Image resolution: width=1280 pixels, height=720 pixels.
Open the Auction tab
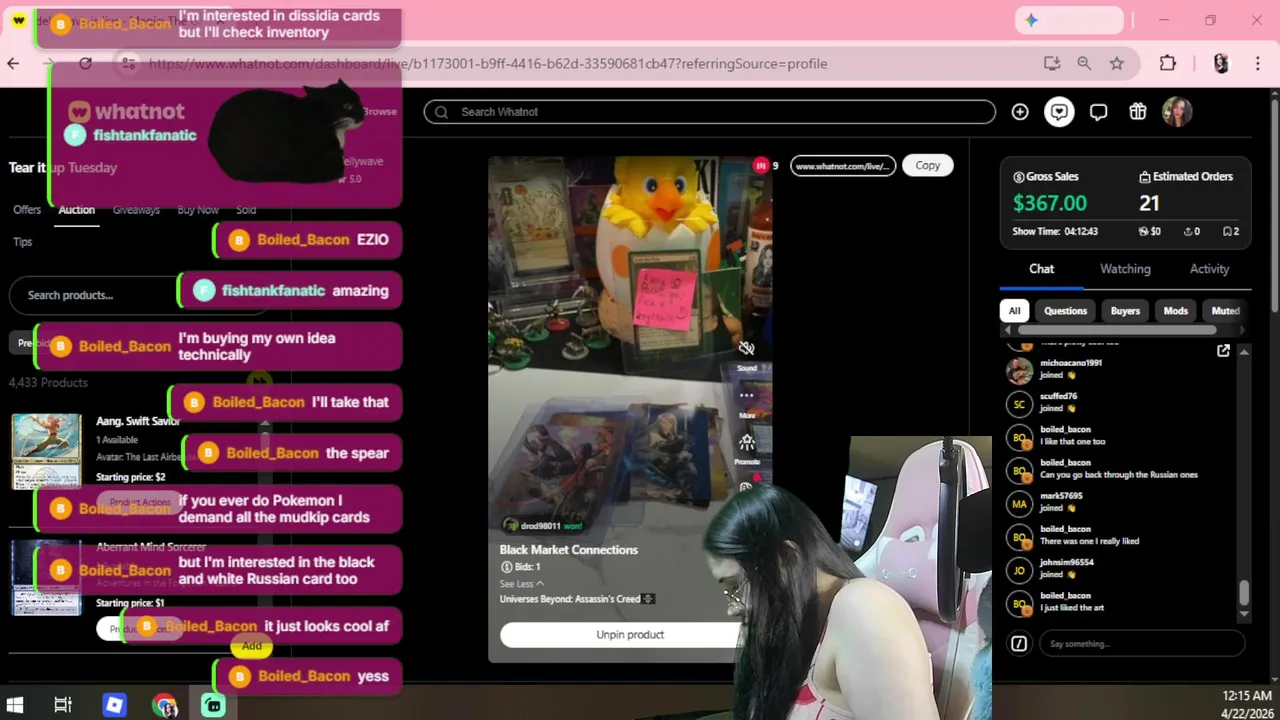tap(76, 210)
